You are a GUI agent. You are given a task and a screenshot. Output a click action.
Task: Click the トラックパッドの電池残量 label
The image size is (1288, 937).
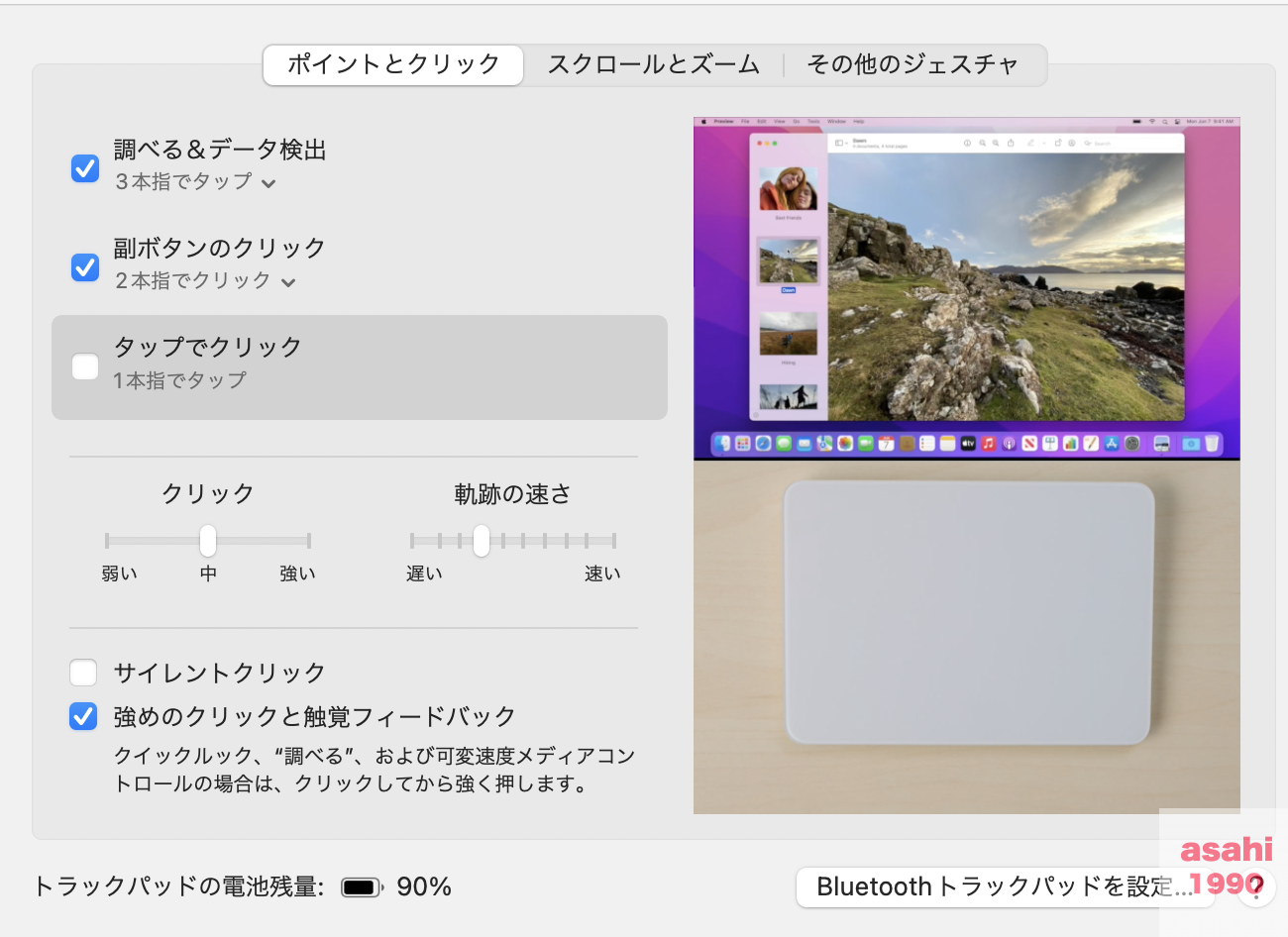[178, 886]
